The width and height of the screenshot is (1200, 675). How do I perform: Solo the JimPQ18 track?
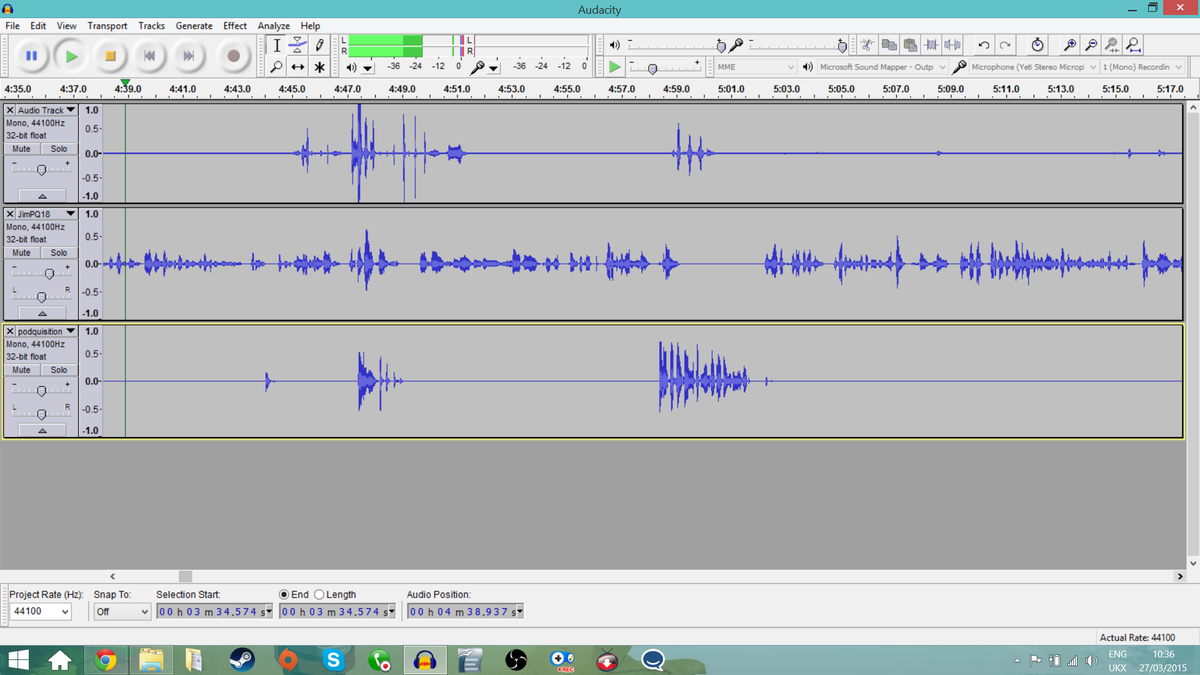pos(59,253)
